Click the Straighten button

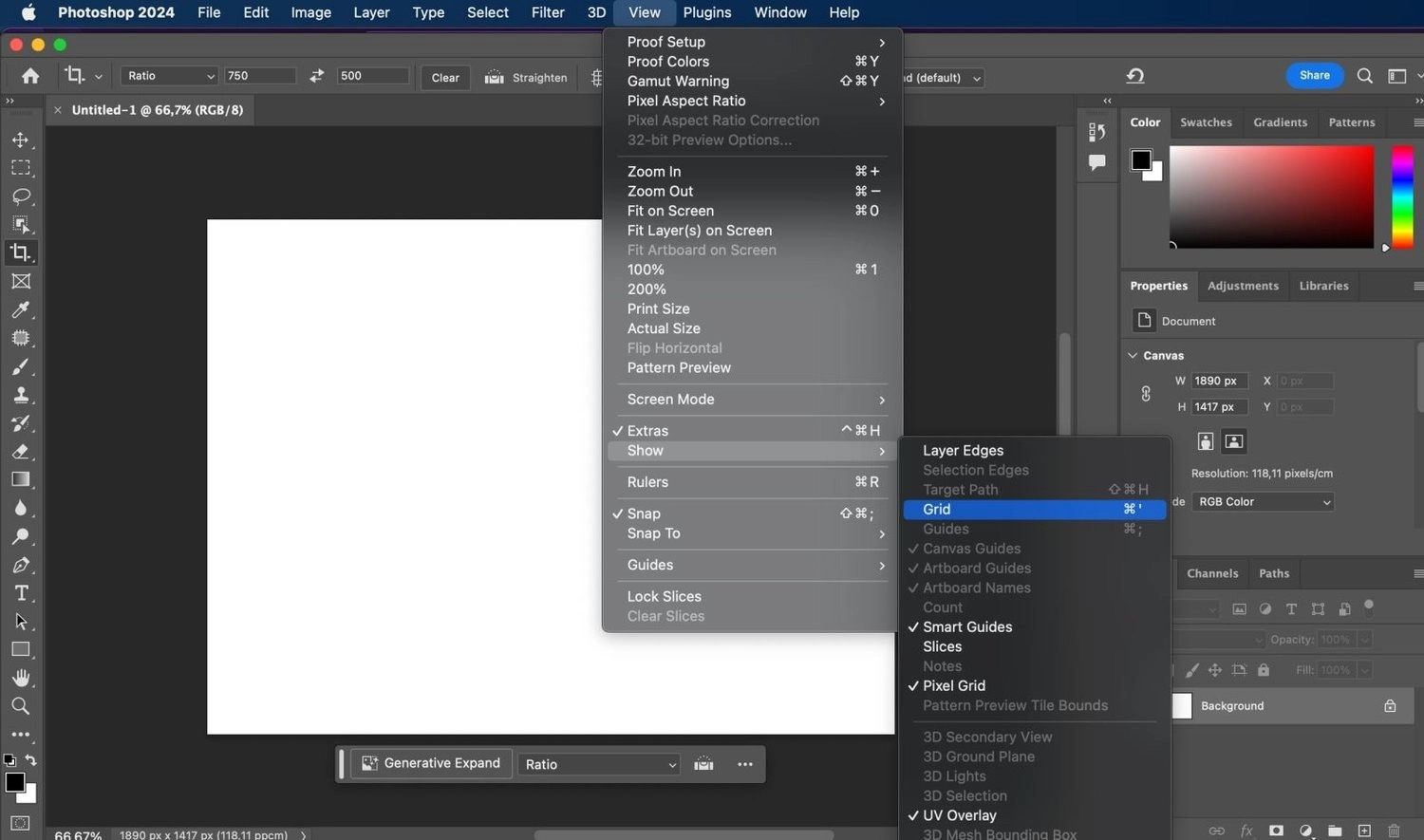pyautogui.click(x=526, y=78)
